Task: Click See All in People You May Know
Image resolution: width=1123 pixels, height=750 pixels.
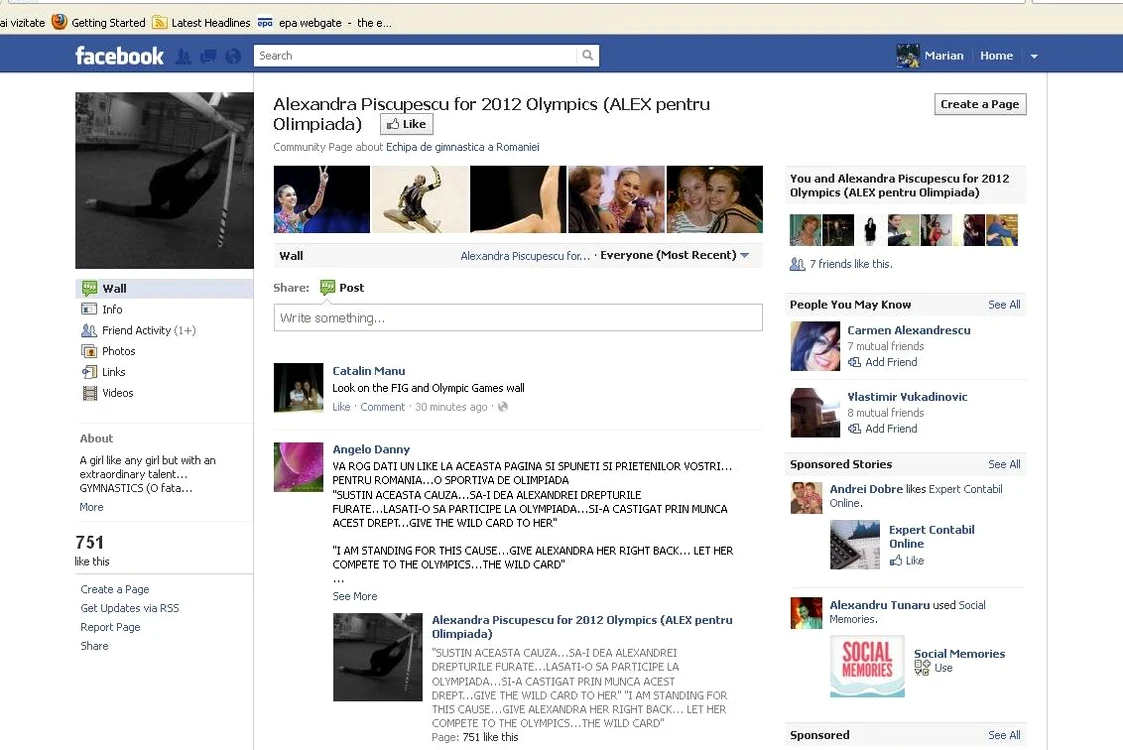Action: tap(1004, 304)
